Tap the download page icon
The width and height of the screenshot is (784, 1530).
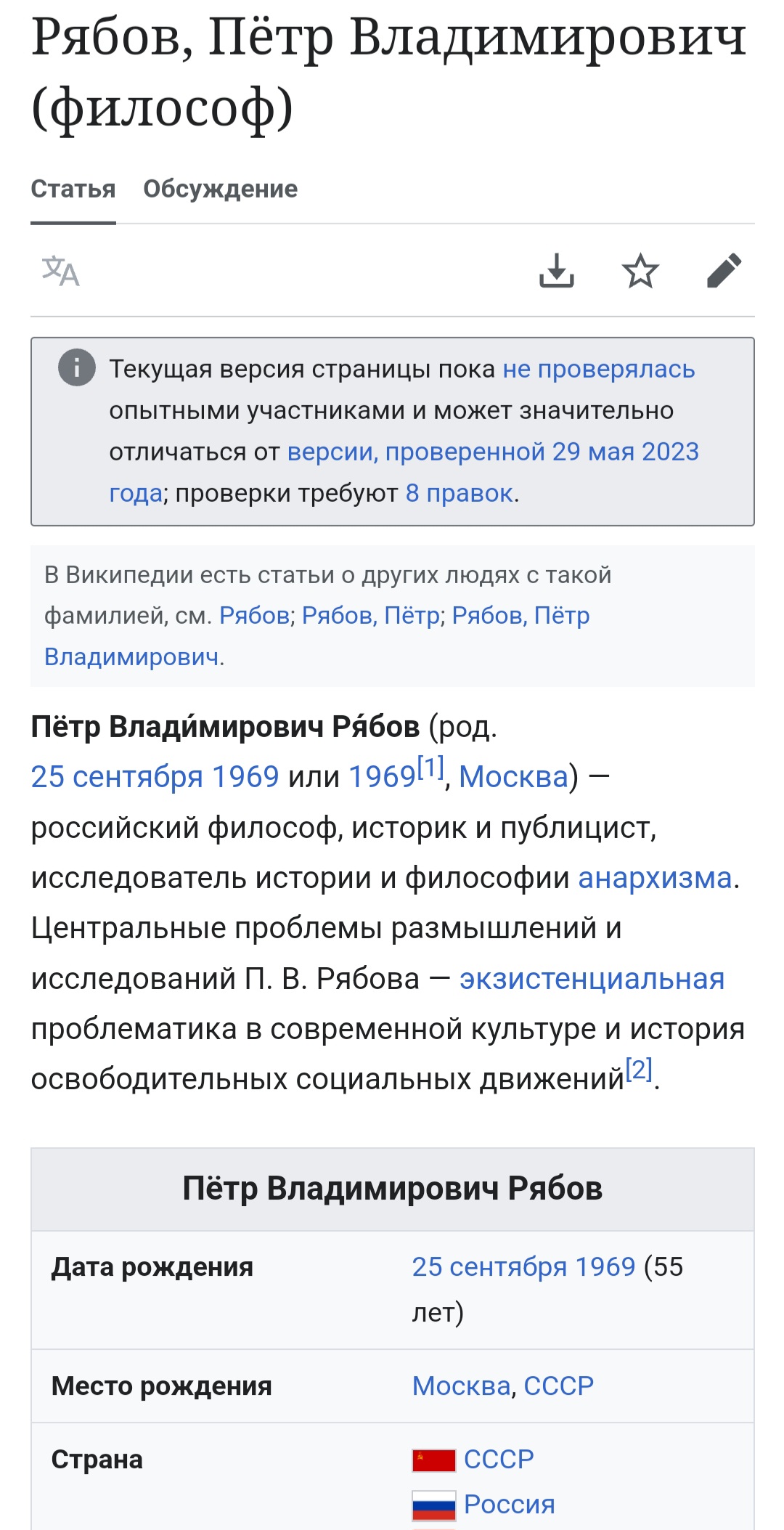[557, 271]
